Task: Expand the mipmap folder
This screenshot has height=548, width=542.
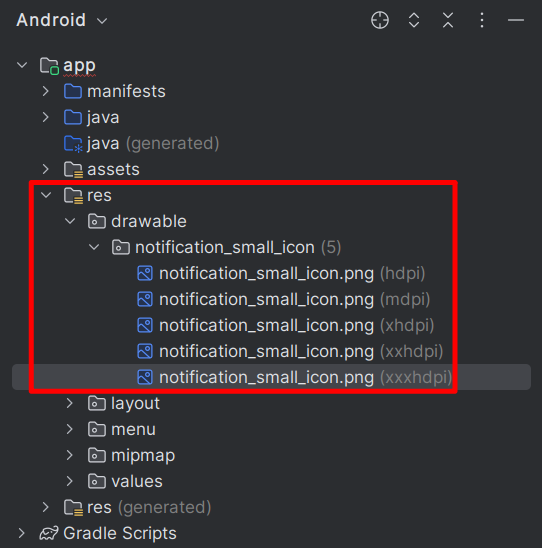Action: pos(70,455)
